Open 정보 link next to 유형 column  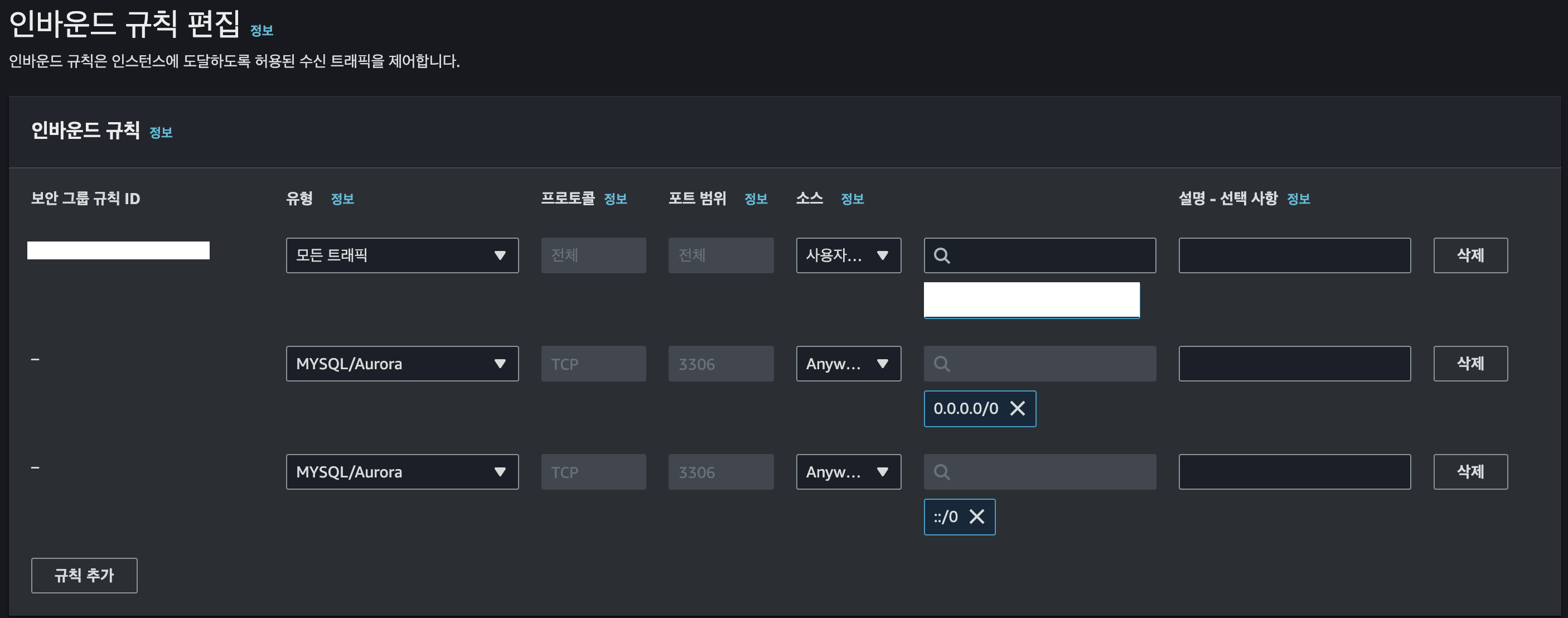coord(342,199)
